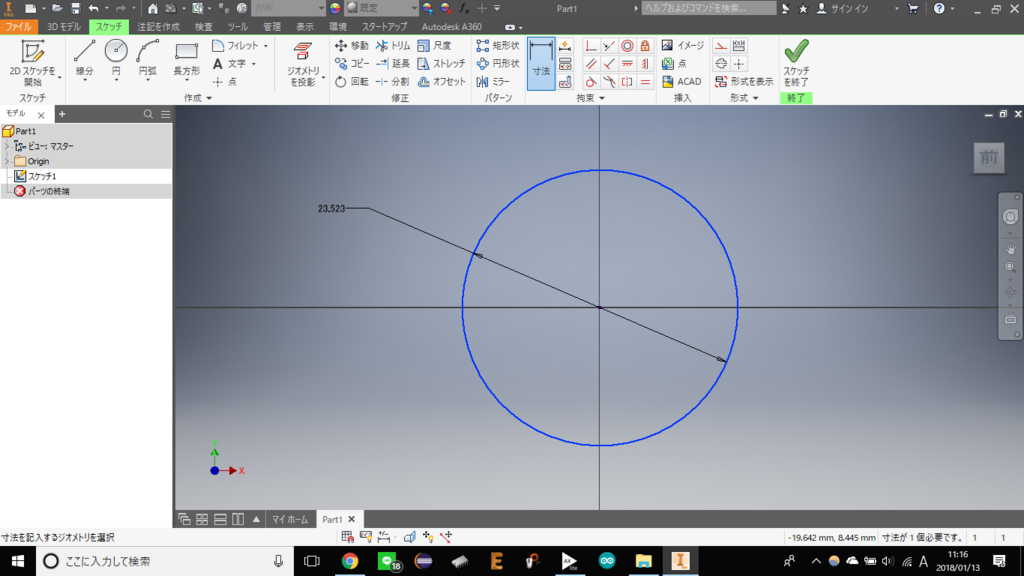The height and width of the screenshot is (576, 1024).
Task: Select the Copy (コピー) tool
Action: pos(351,64)
